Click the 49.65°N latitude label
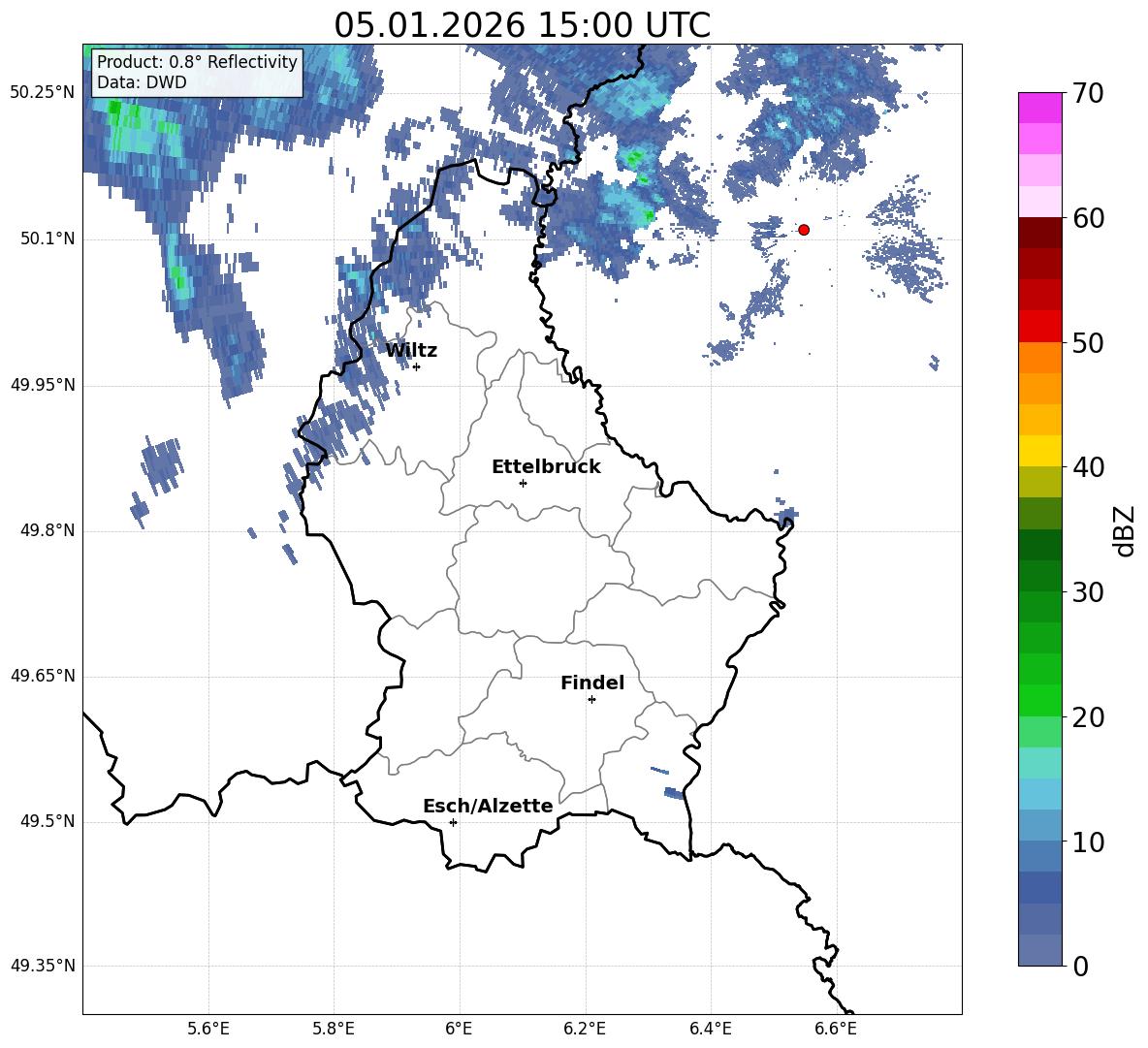1148x1048 pixels. coord(43,676)
